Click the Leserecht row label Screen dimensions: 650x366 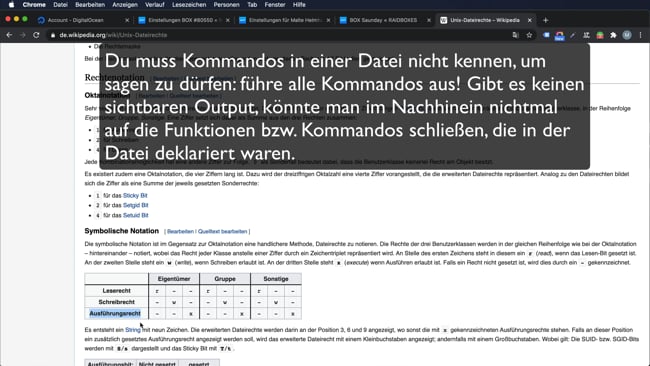point(116,291)
